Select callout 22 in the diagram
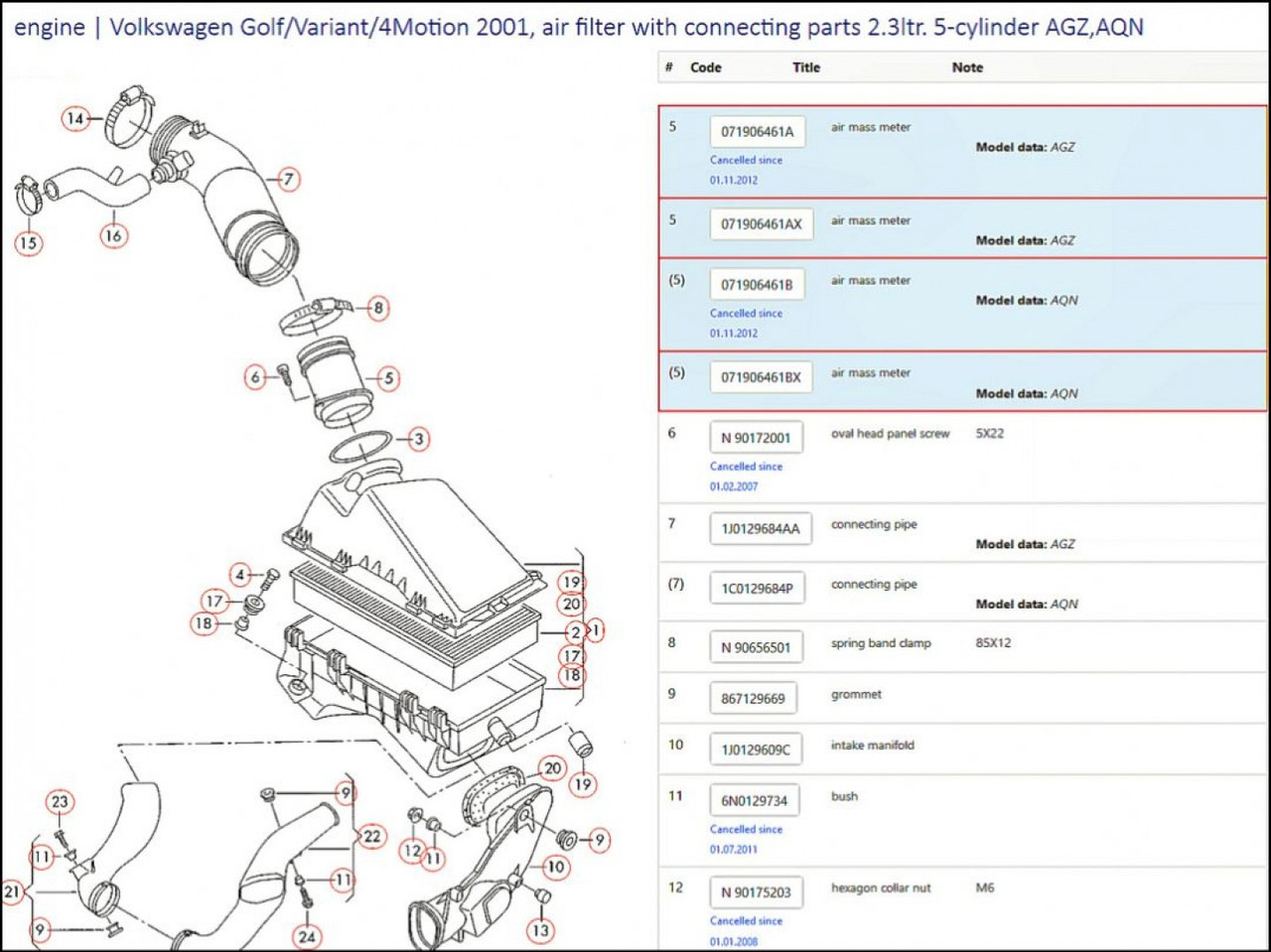This screenshot has width=1271, height=952. (x=372, y=837)
